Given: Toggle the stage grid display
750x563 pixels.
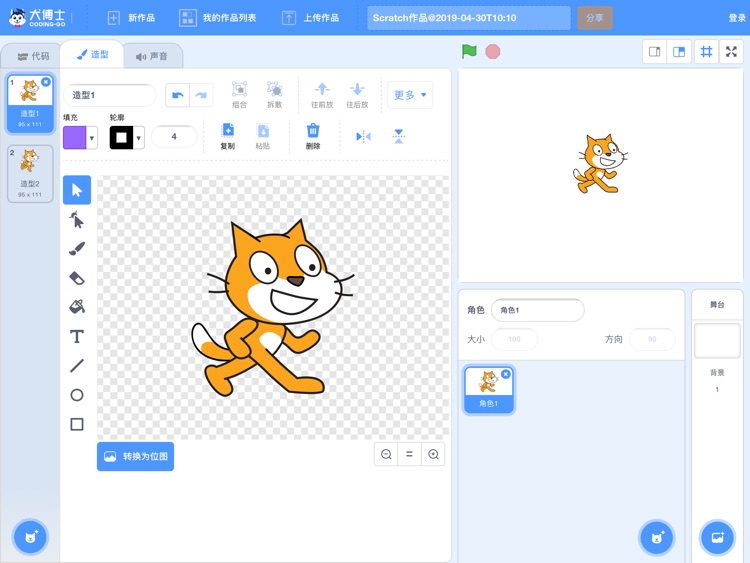Looking at the screenshot, I should [x=706, y=52].
